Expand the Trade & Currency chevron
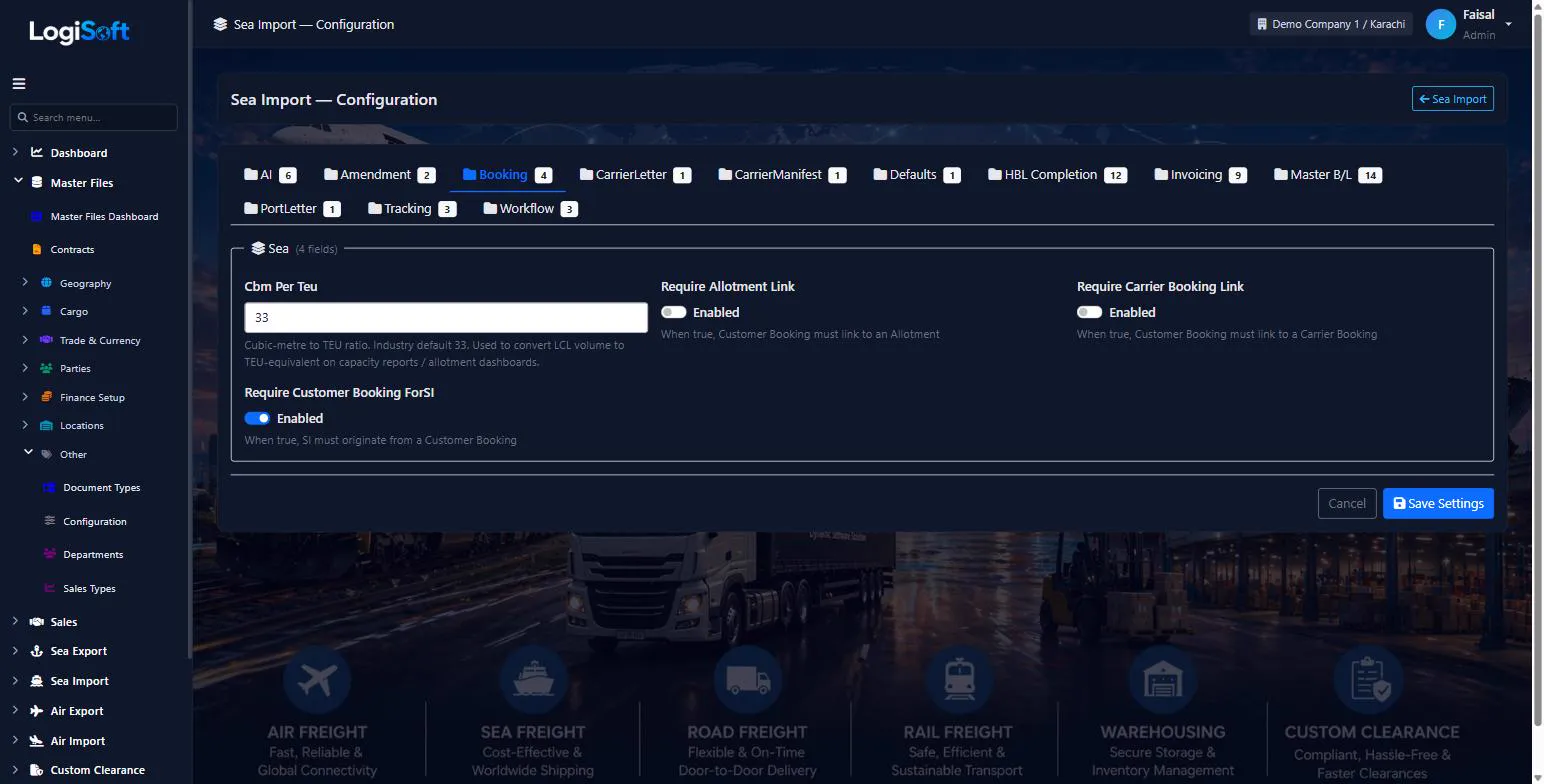The width and height of the screenshot is (1544, 784). [25, 340]
